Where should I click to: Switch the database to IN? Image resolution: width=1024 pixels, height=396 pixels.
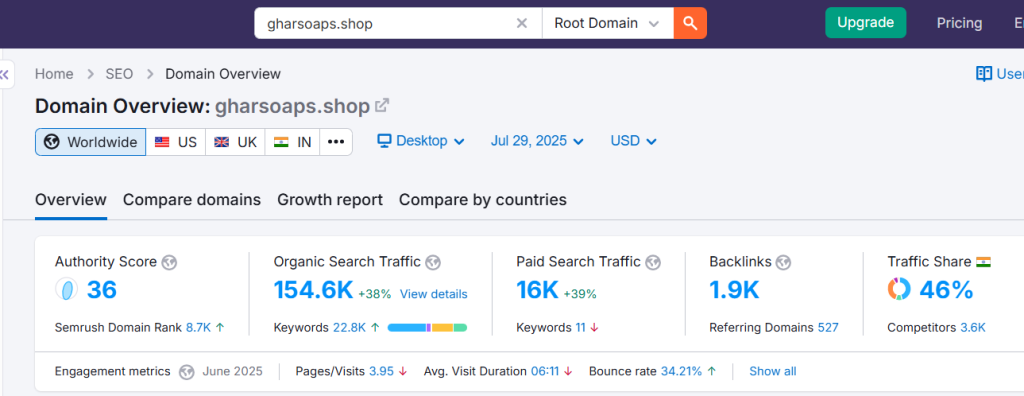(293, 142)
